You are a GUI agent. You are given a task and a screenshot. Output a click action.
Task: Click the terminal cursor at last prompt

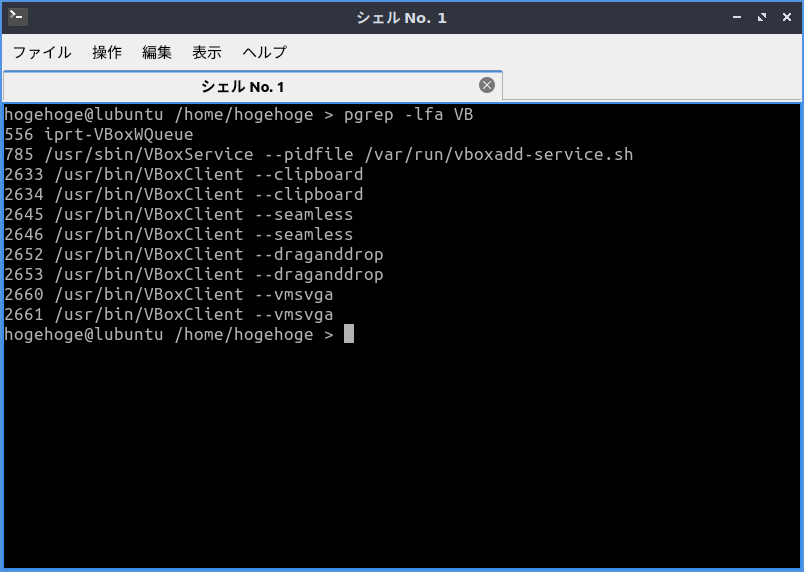point(349,333)
